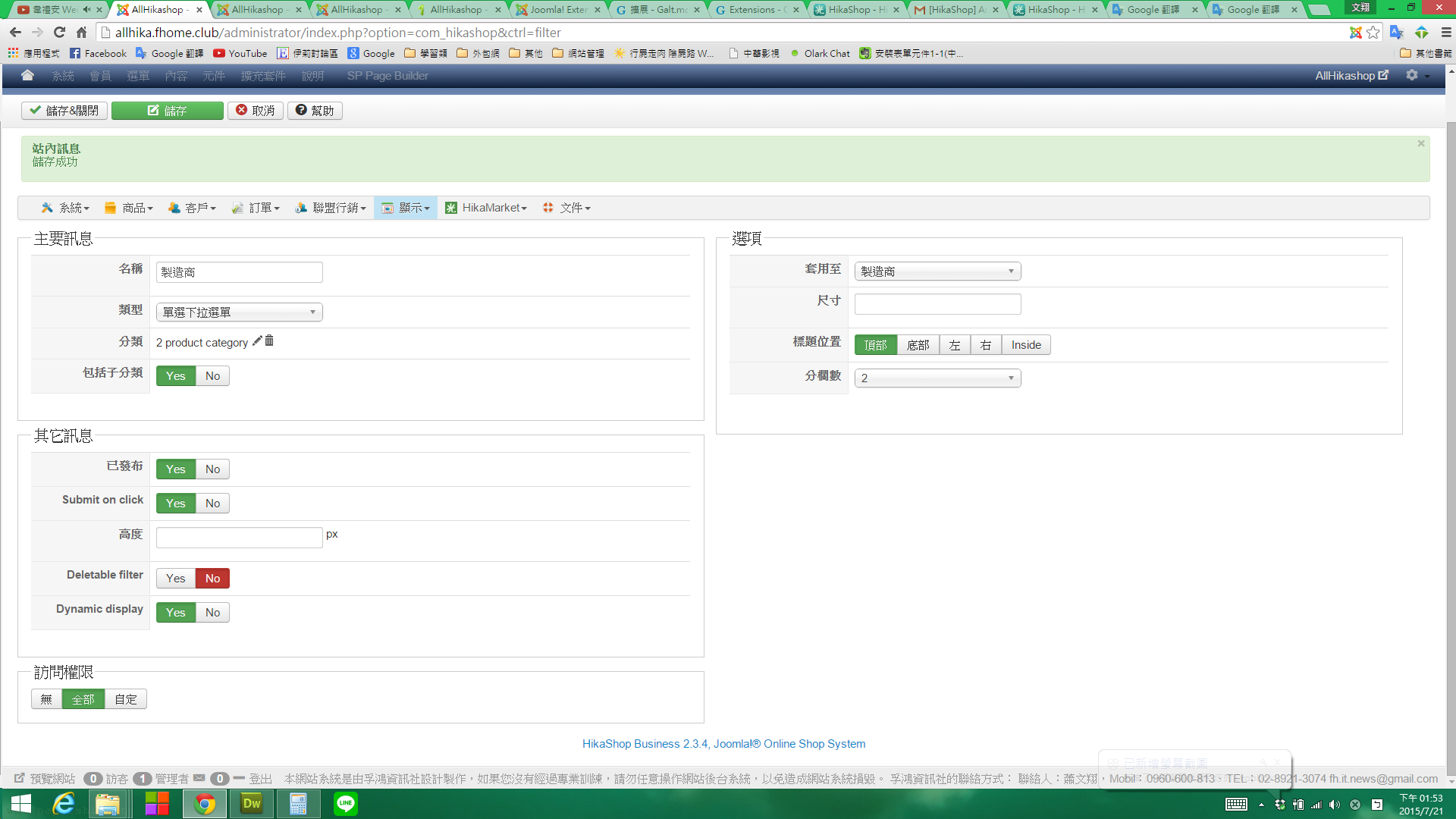Set Deletable filter to Yes
This screenshot has width=1456, height=819.
(x=175, y=579)
